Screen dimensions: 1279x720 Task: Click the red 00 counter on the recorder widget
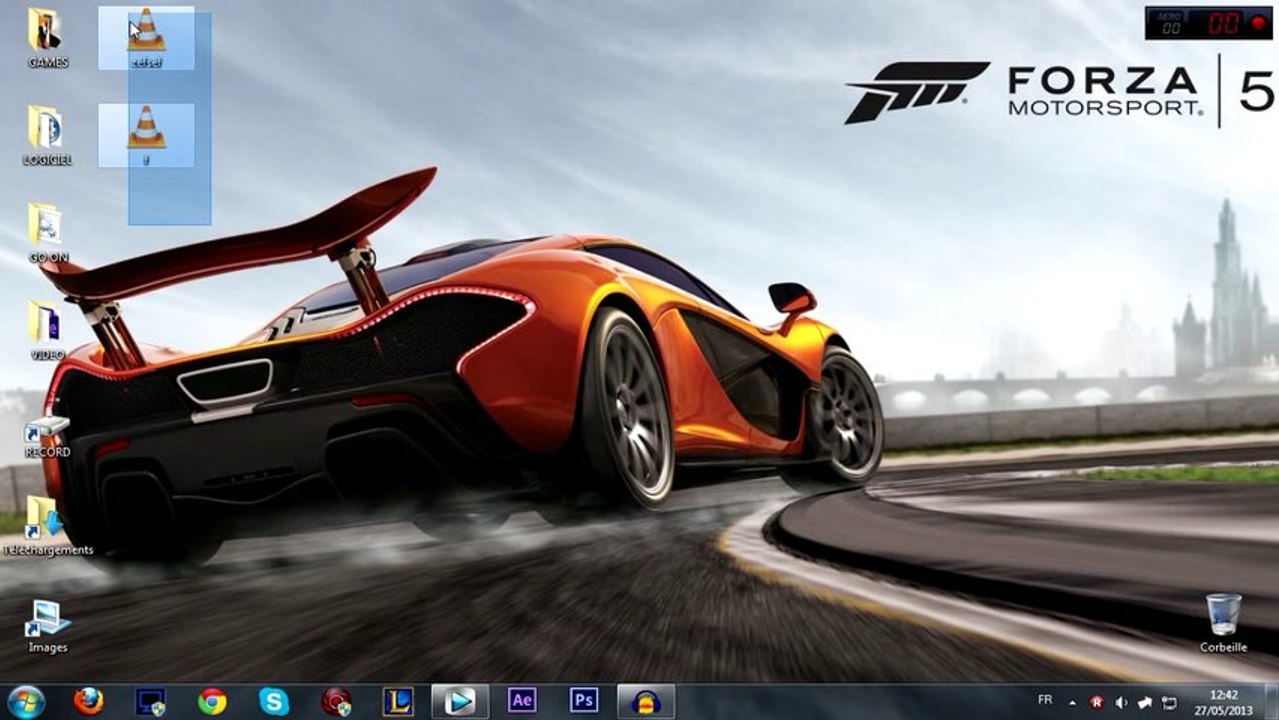[x=1223, y=23]
